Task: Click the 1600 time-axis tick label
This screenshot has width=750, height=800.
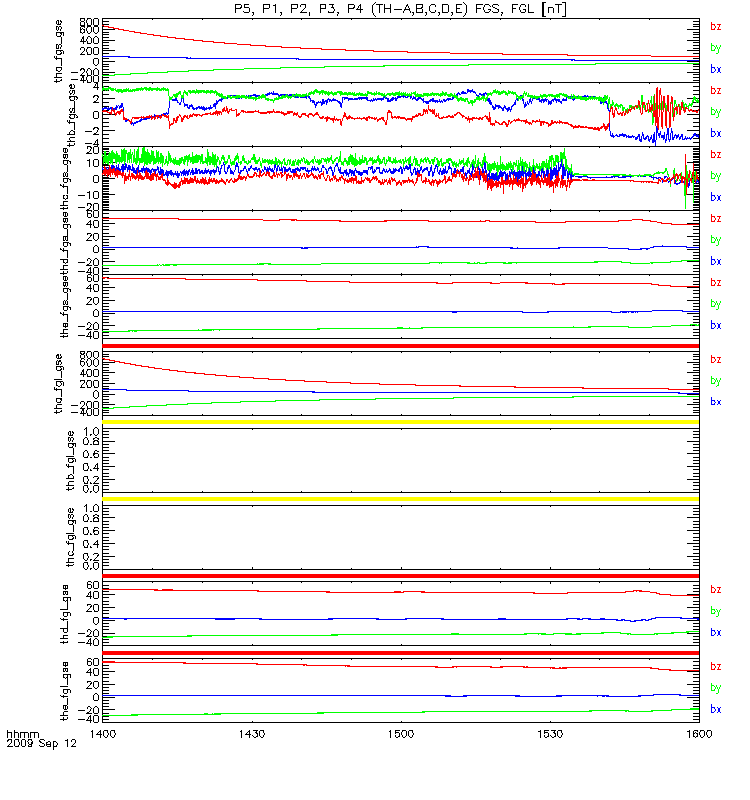Action: tap(699, 734)
